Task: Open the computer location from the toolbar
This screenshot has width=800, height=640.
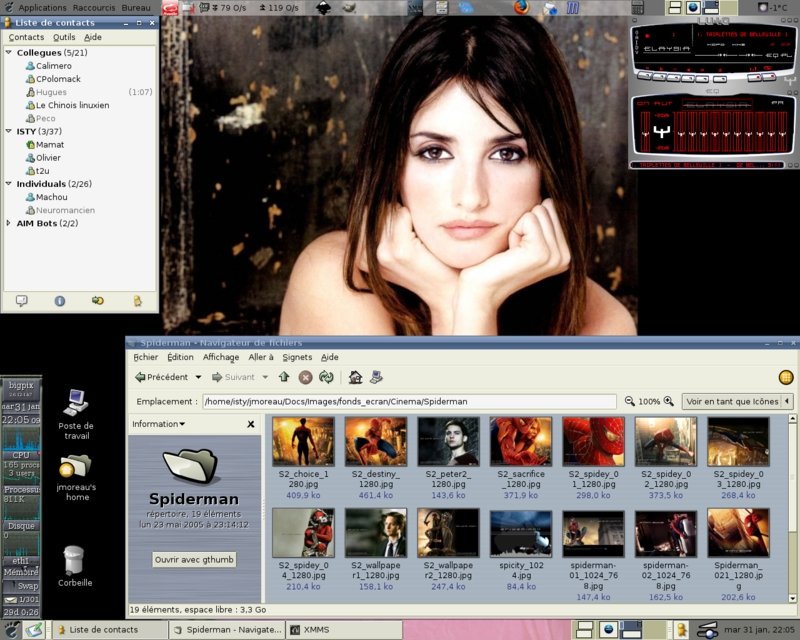Action: 377,378
